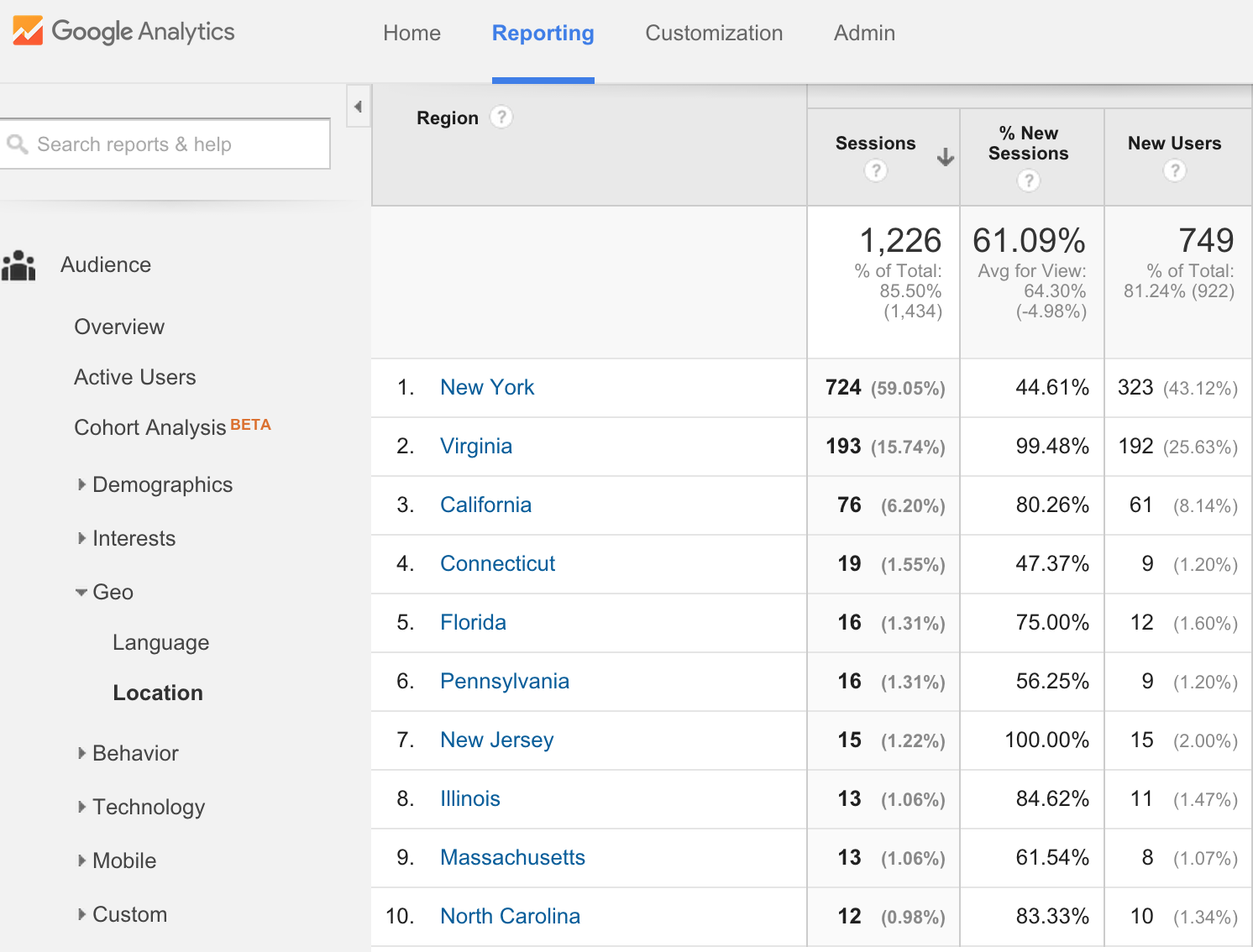Open the Customization tab
Screen dimensions: 1253x952
[714, 33]
